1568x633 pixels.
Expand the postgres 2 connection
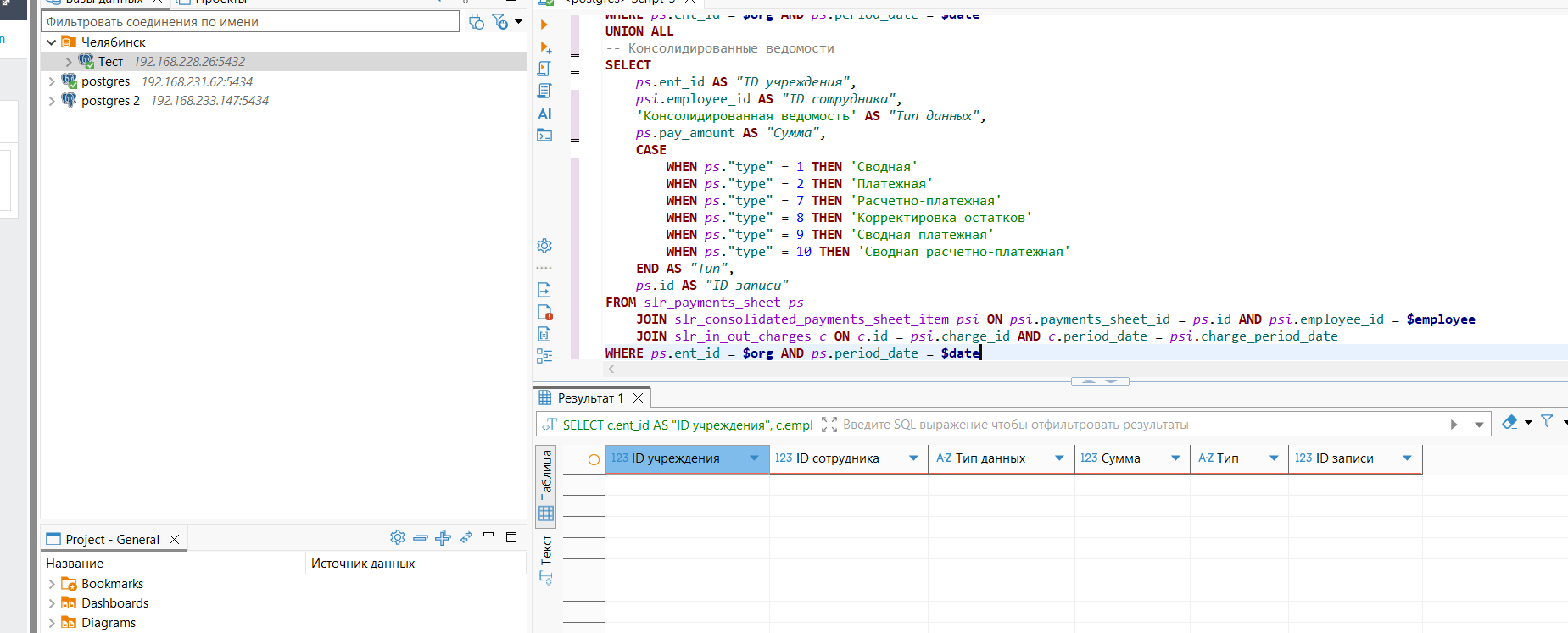tap(52, 101)
